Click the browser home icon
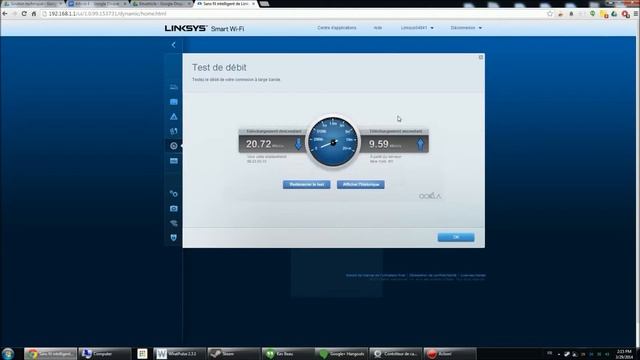This screenshot has height=360, width=640. point(34,13)
